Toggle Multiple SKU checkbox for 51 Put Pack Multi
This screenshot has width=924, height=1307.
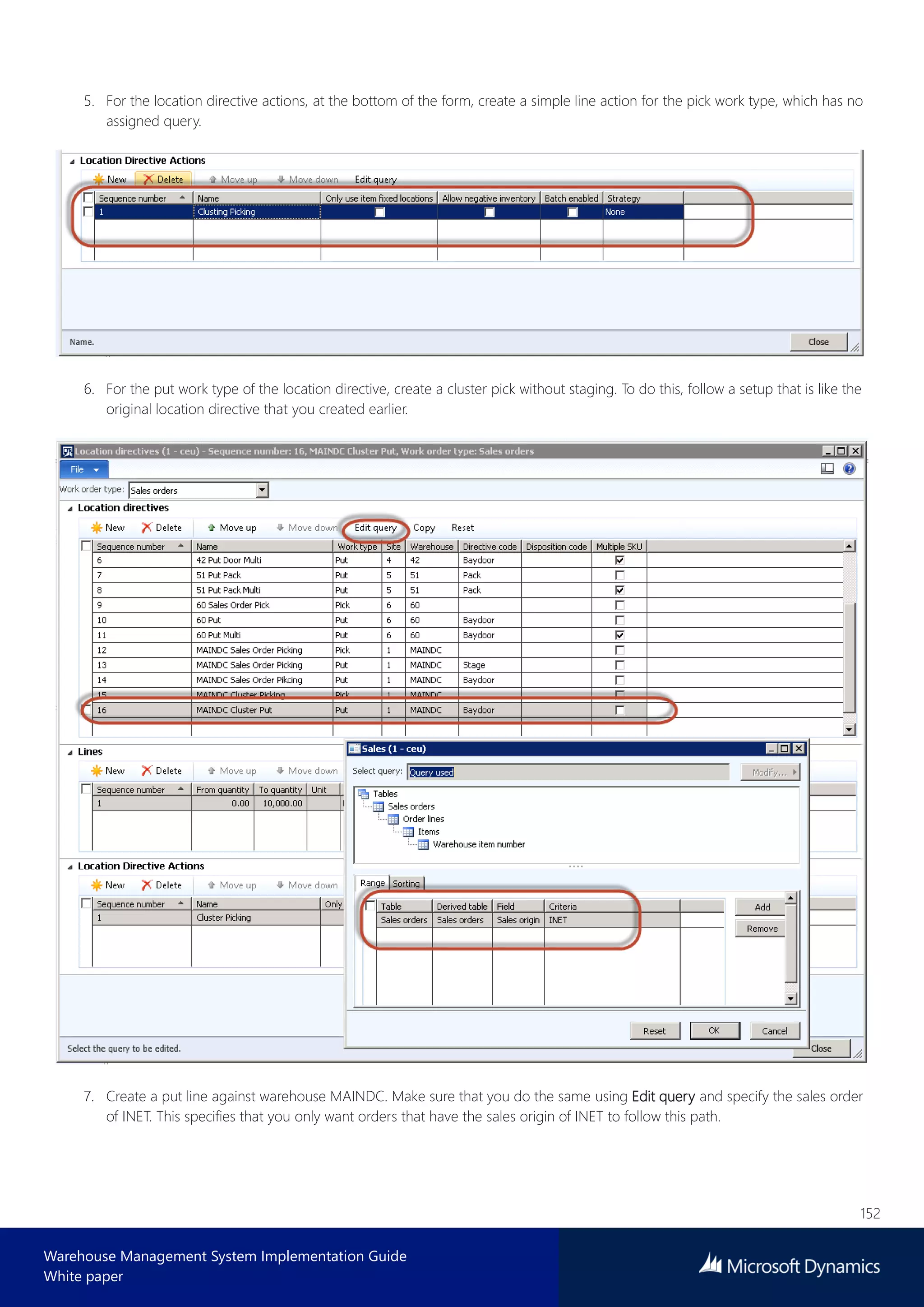tap(619, 590)
